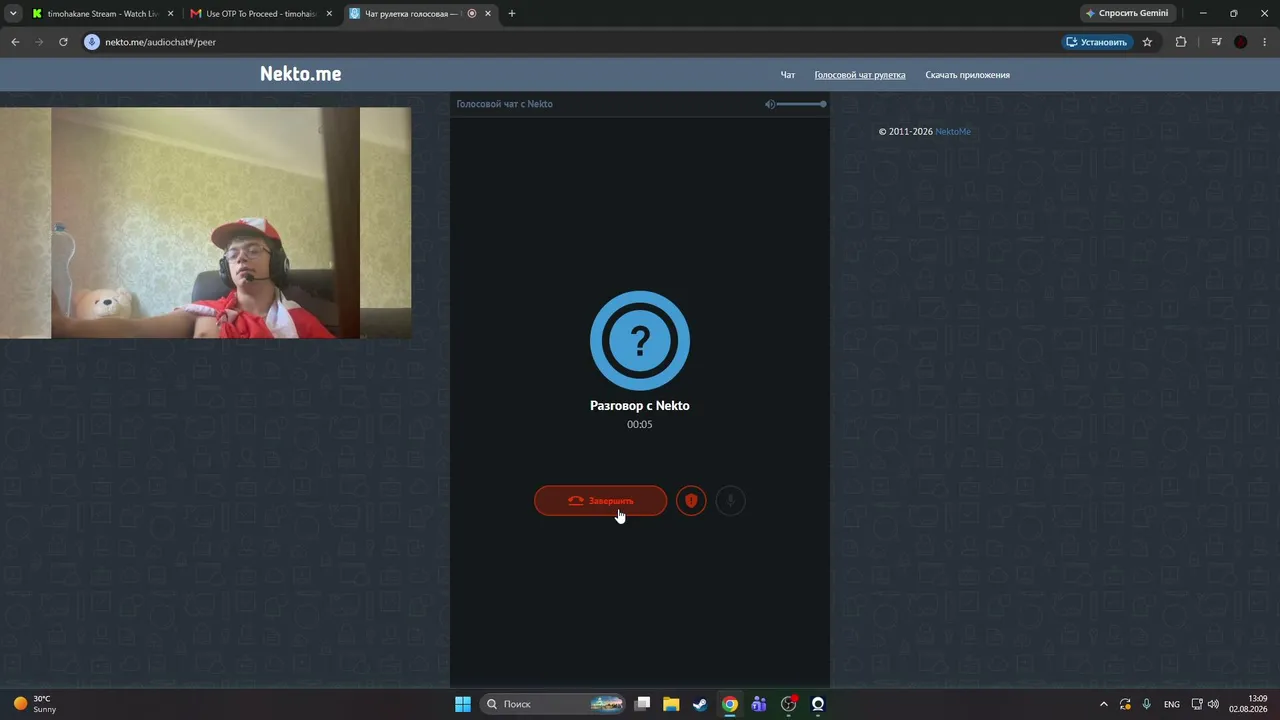Screen dimensions: 1280x720
Task: Open the sound volume tray icon
Action: 1214,704
